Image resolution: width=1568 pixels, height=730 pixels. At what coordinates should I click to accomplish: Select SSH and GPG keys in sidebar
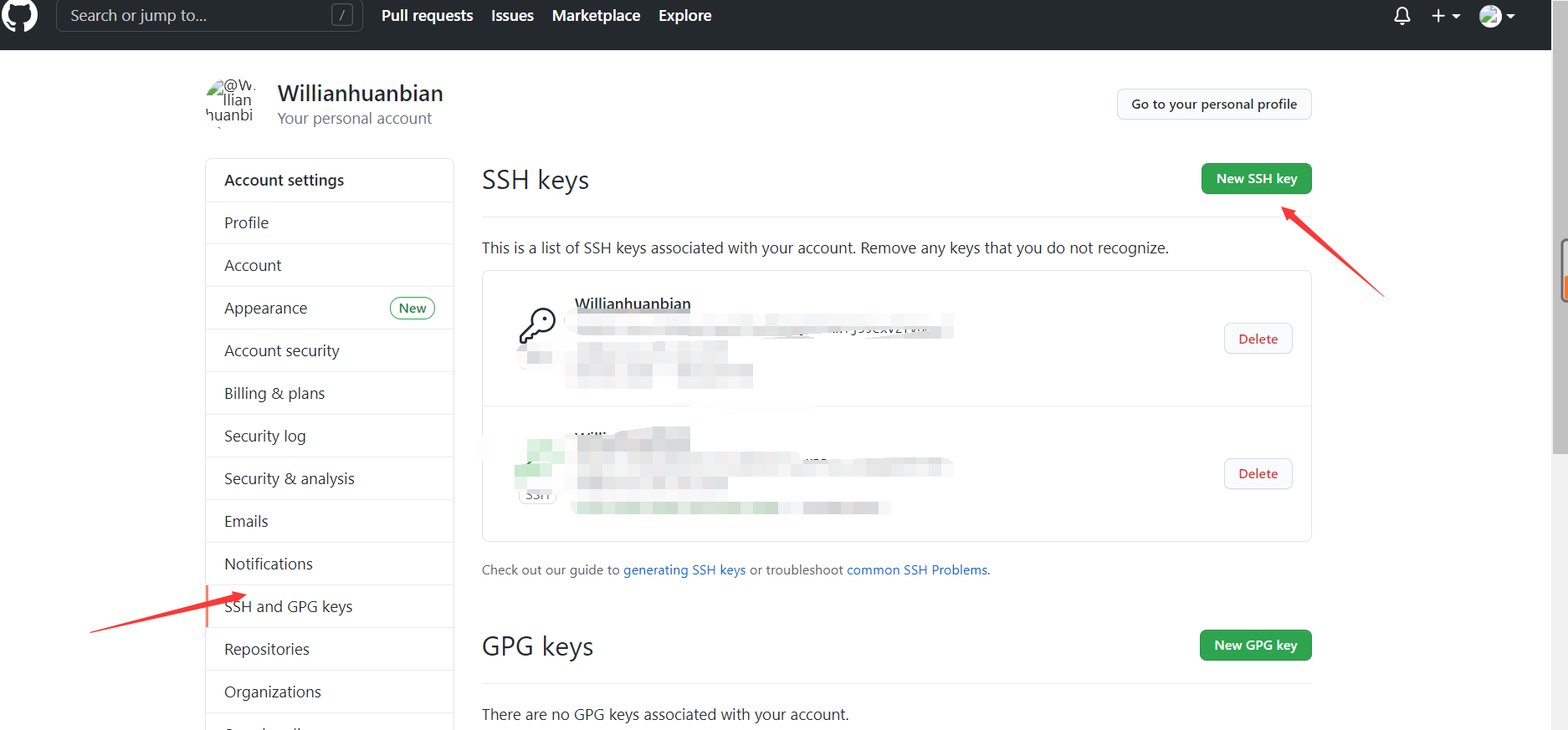click(330, 607)
